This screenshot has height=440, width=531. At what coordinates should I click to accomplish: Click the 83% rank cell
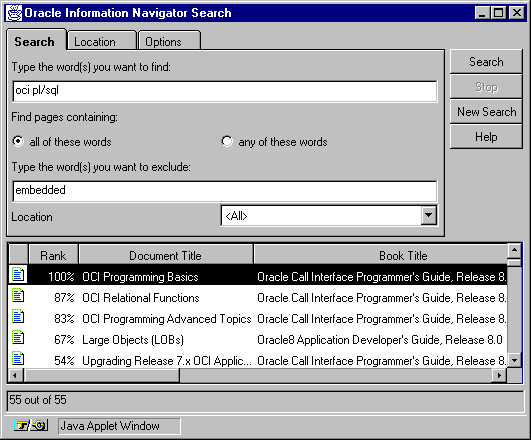pyautogui.click(x=64, y=319)
